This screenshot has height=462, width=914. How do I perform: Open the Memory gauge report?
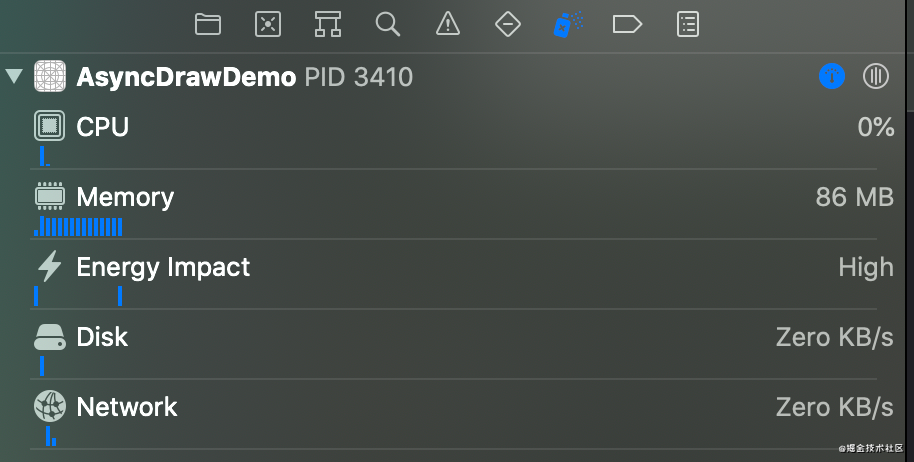[460, 198]
